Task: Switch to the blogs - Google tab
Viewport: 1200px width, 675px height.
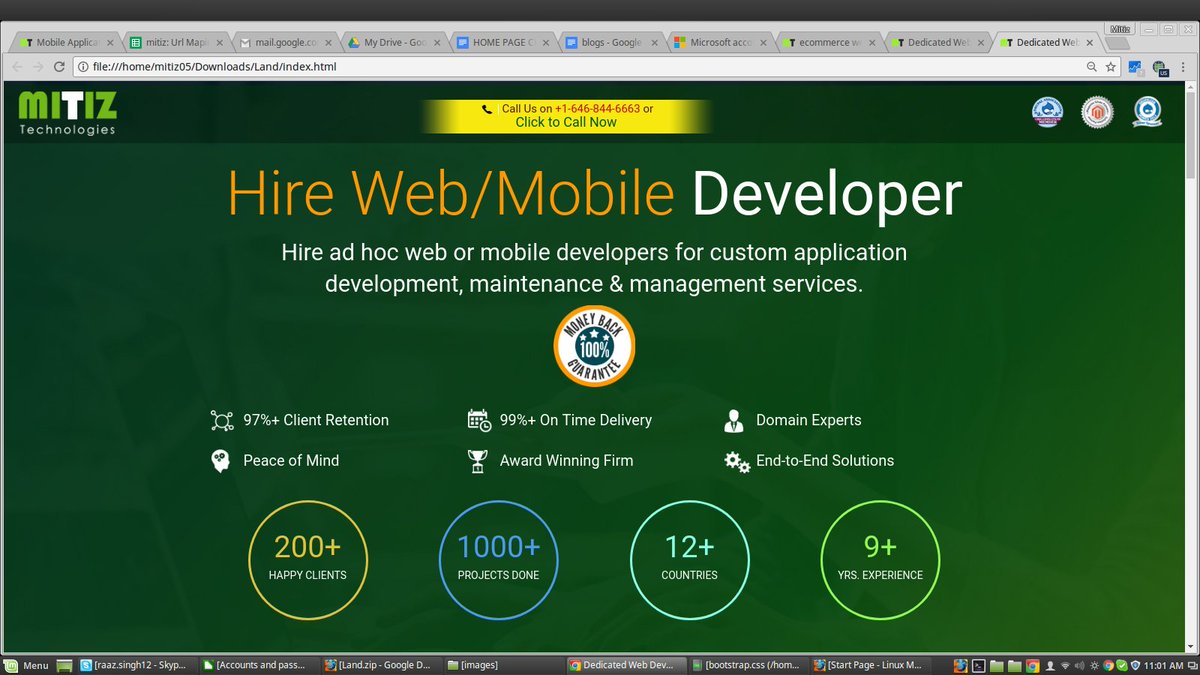Action: pyautogui.click(x=610, y=43)
